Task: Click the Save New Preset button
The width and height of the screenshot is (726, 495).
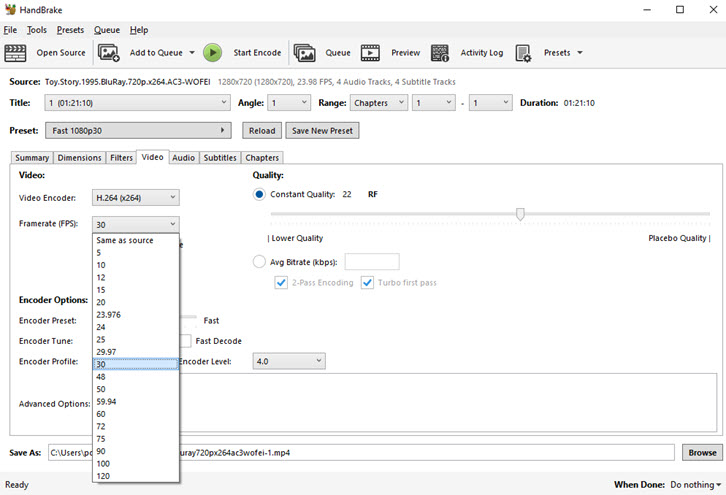Action: click(321, 131)
